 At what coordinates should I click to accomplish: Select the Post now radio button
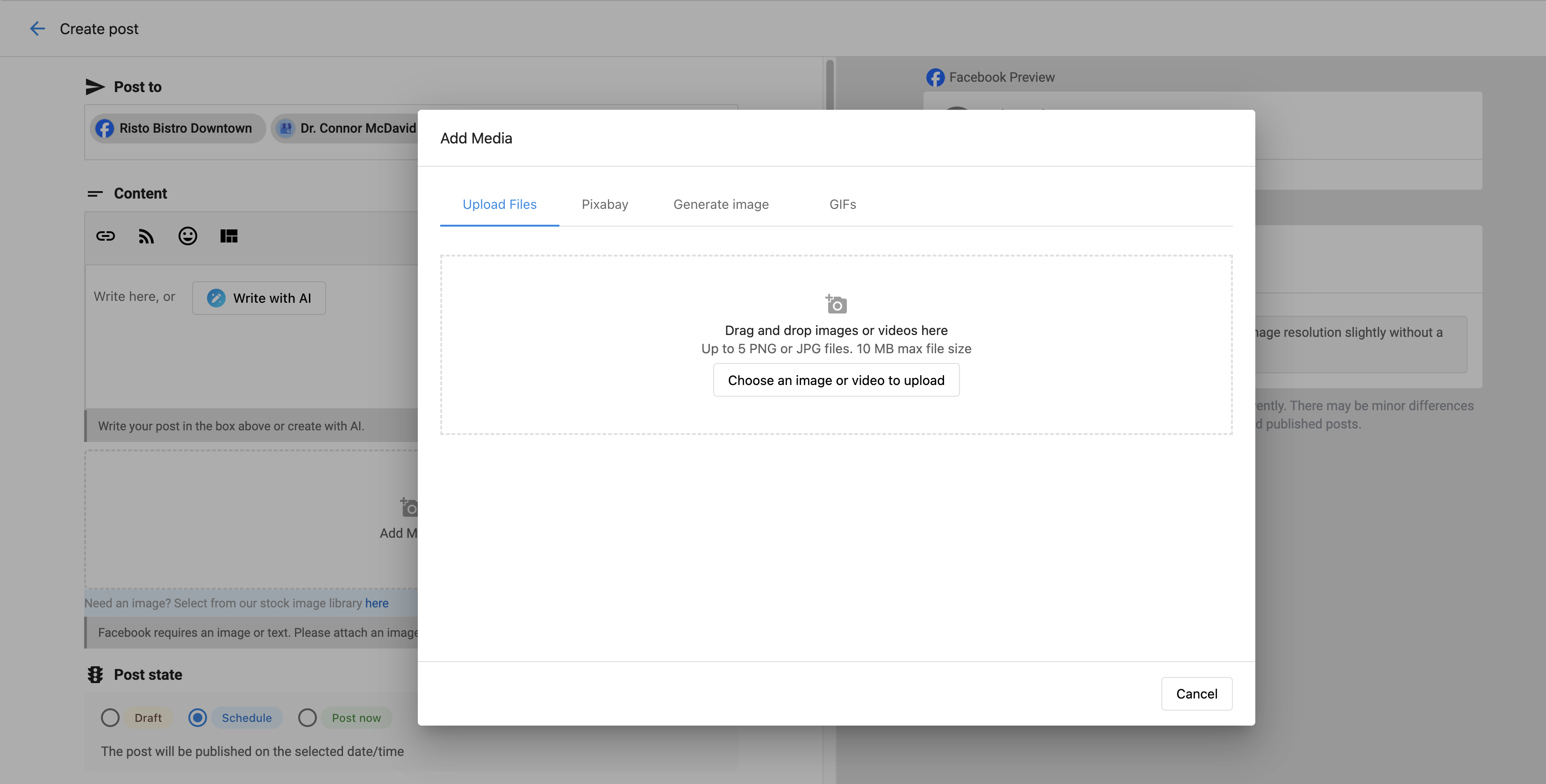click(x=307, y=718)
